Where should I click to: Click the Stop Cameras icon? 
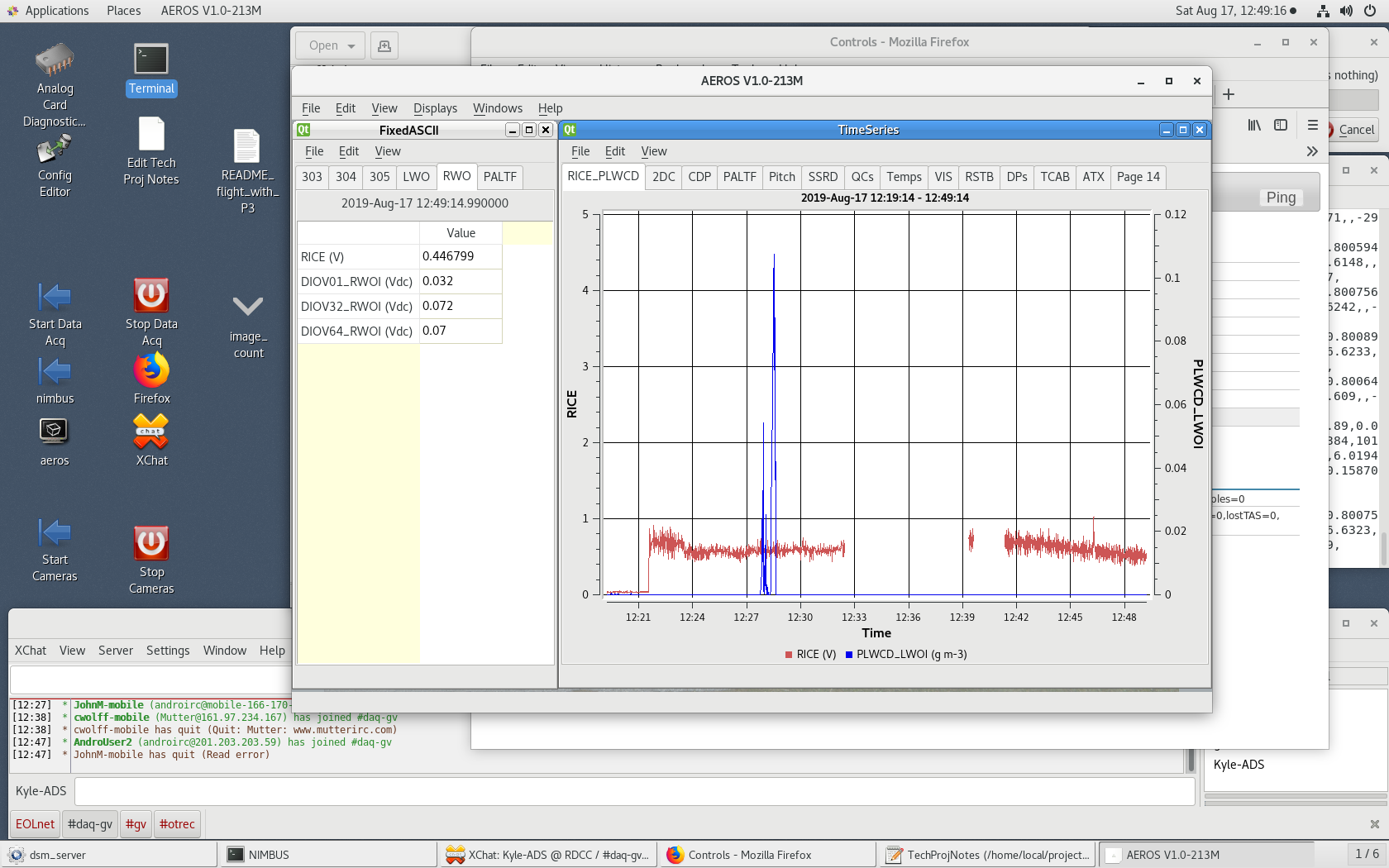[151, 543]
